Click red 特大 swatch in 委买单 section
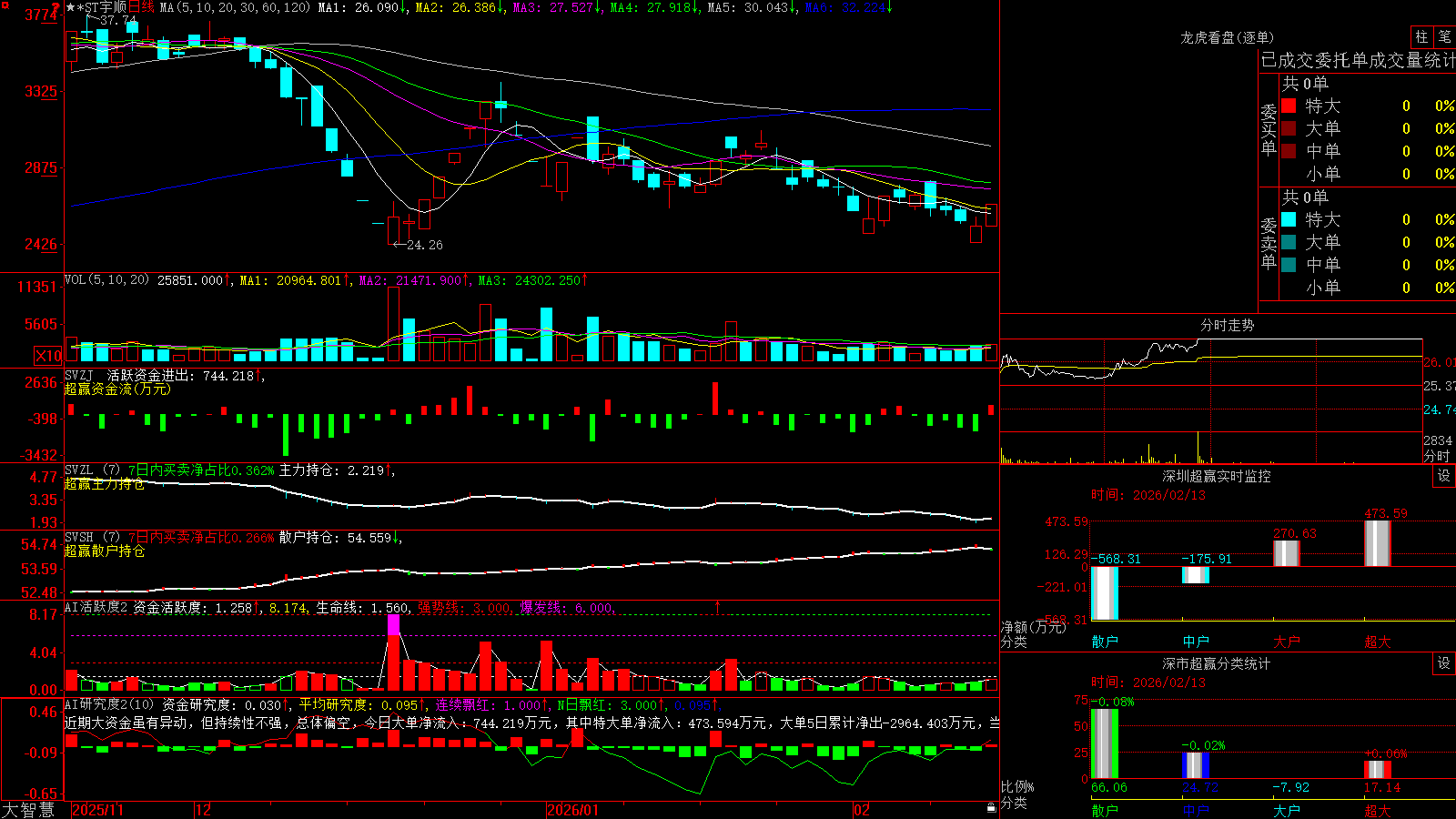This screenshot has height=819, width=1456. tap(1289, 106)
